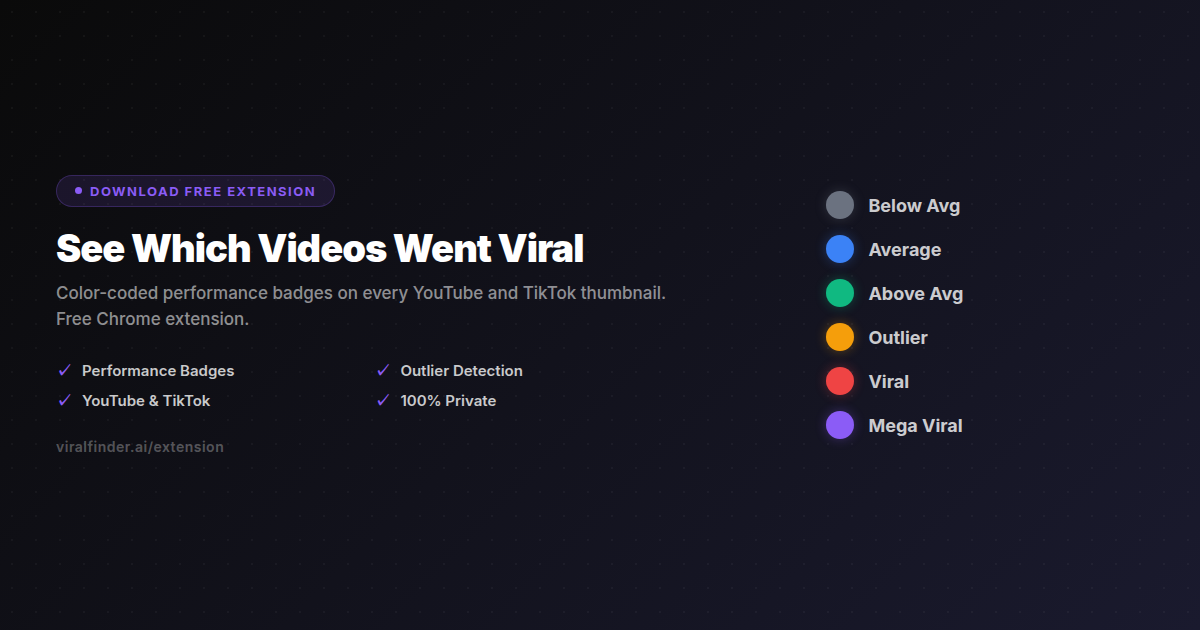The width and height of the screenshot is (1200, 630).
Task: Select the blue Average badge dot
Action: pos(840,249)
